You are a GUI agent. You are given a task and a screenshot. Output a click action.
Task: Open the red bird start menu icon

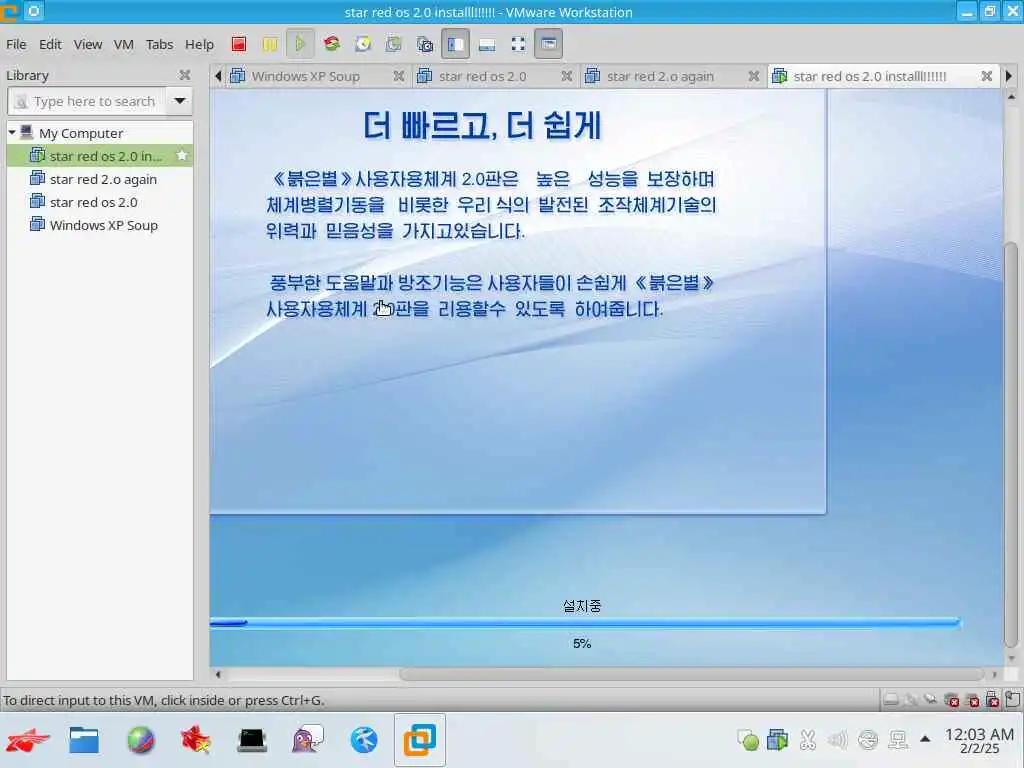[x=27, y=740]
